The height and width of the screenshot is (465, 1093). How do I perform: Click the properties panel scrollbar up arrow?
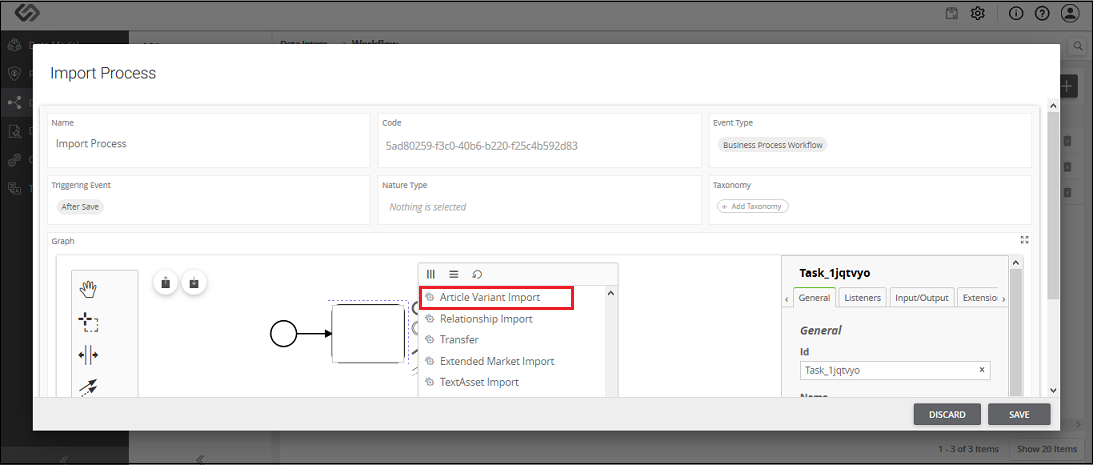(1016, 262)
